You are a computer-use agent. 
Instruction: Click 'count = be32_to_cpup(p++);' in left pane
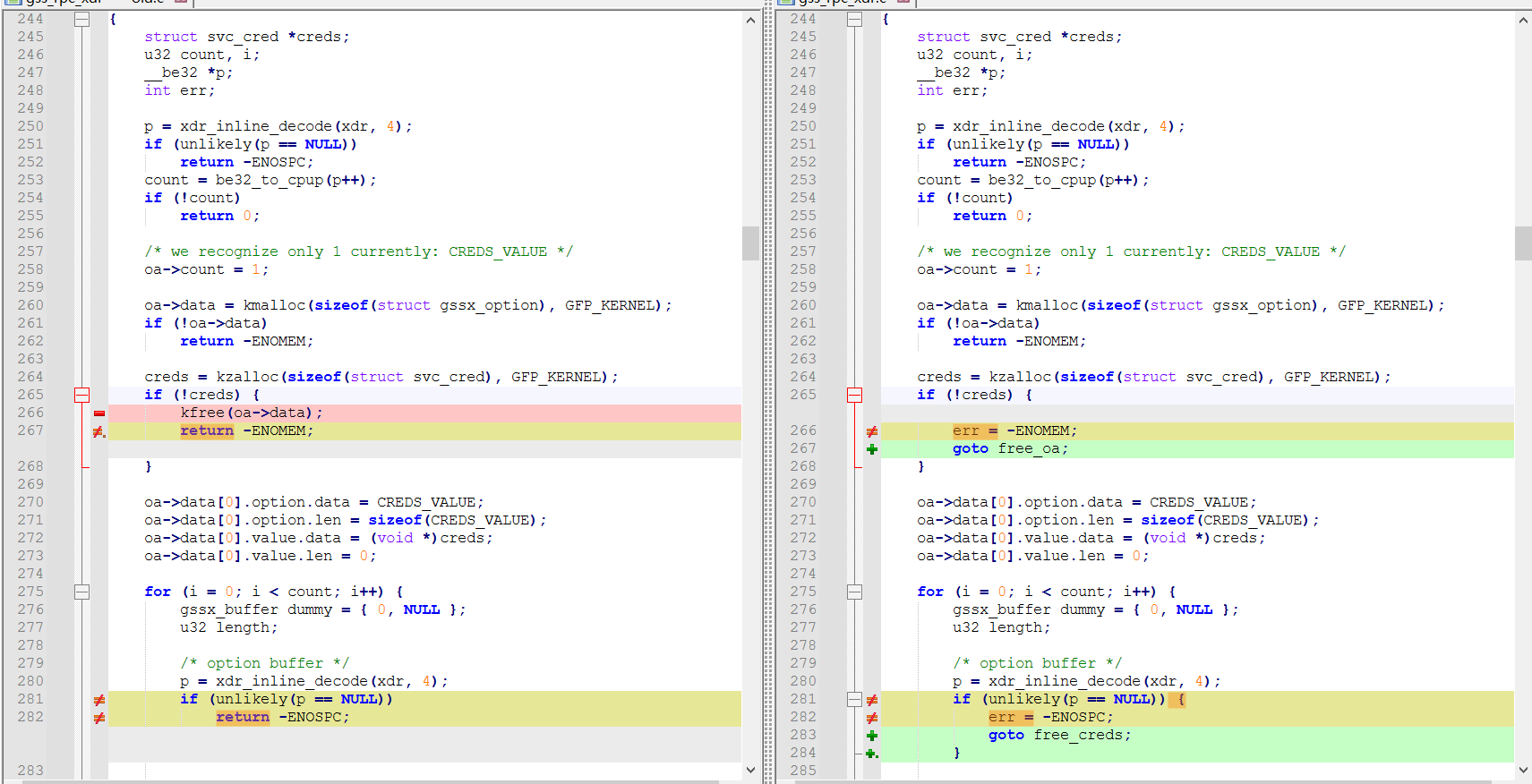click(x=261, y=180)
